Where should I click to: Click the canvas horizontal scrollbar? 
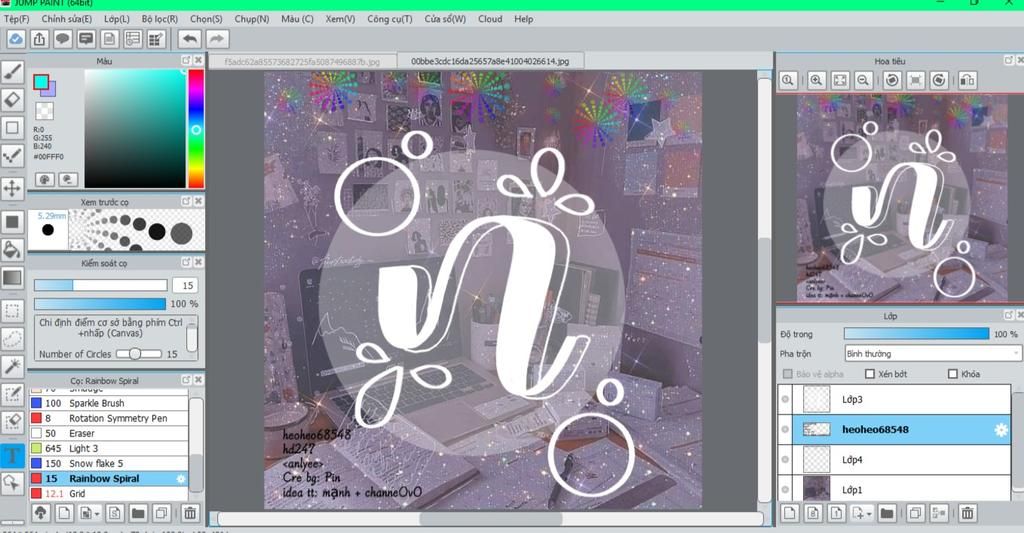point(490,519)
